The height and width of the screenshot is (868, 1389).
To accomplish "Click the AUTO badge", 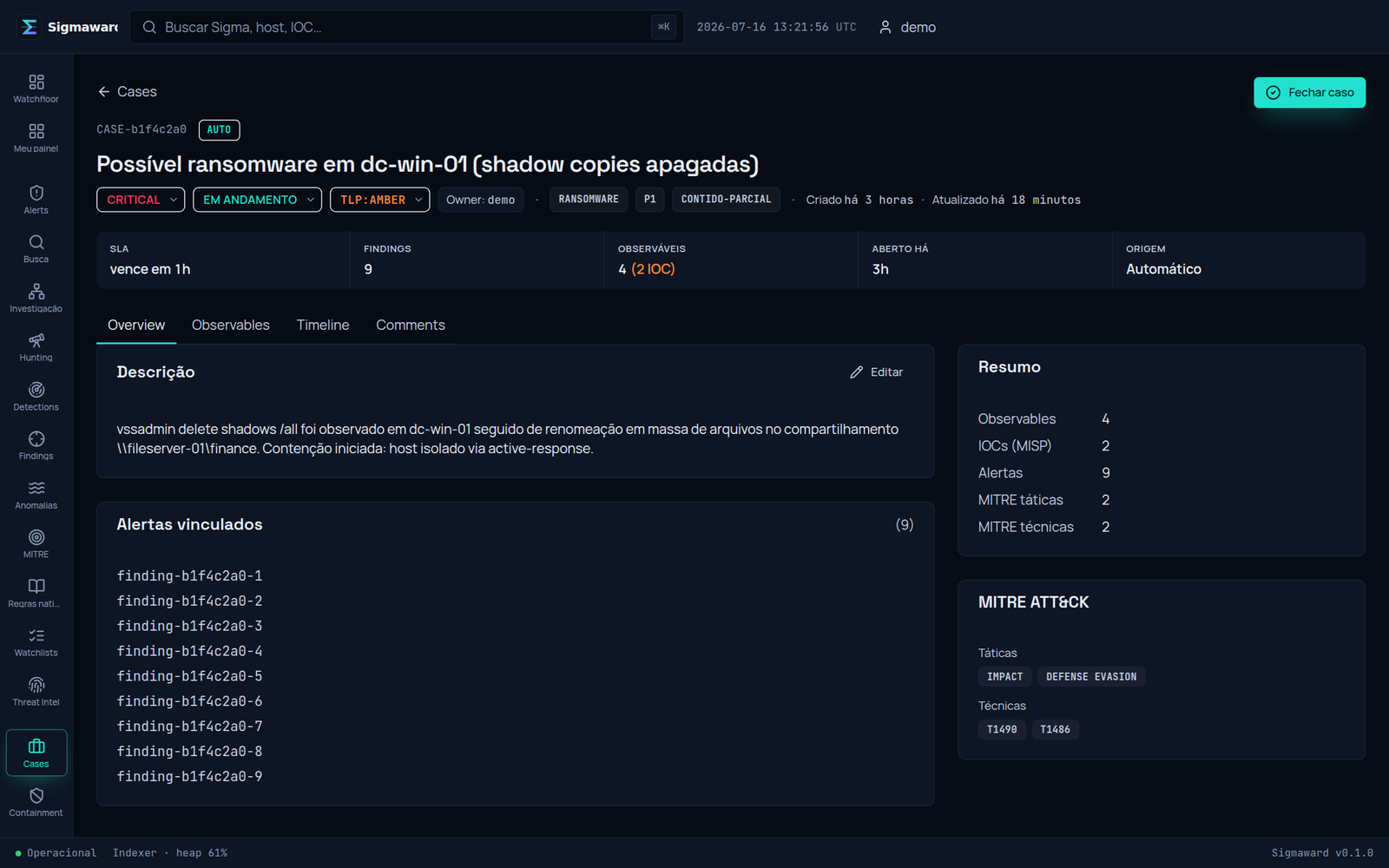I will tap(220, 130).
